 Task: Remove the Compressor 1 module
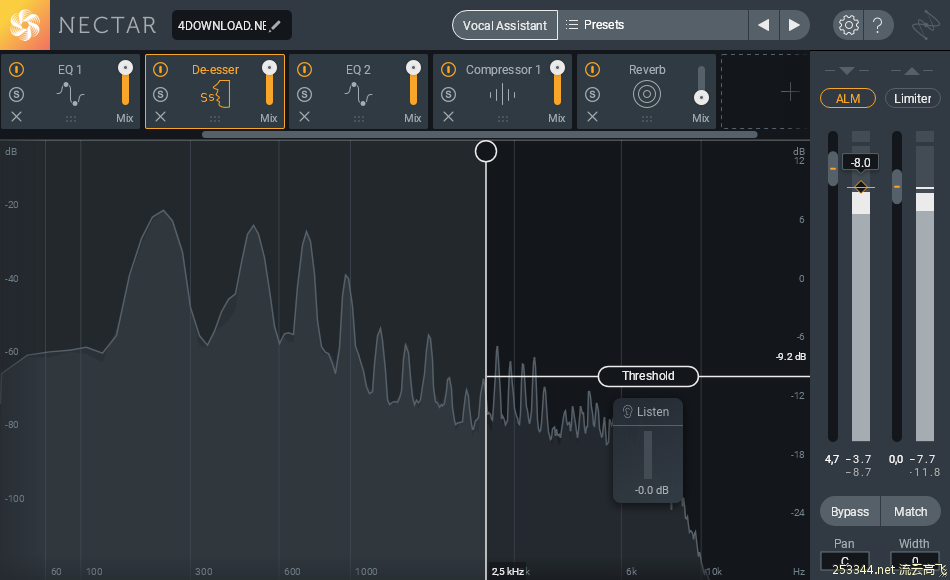click(x=448, y=117)
